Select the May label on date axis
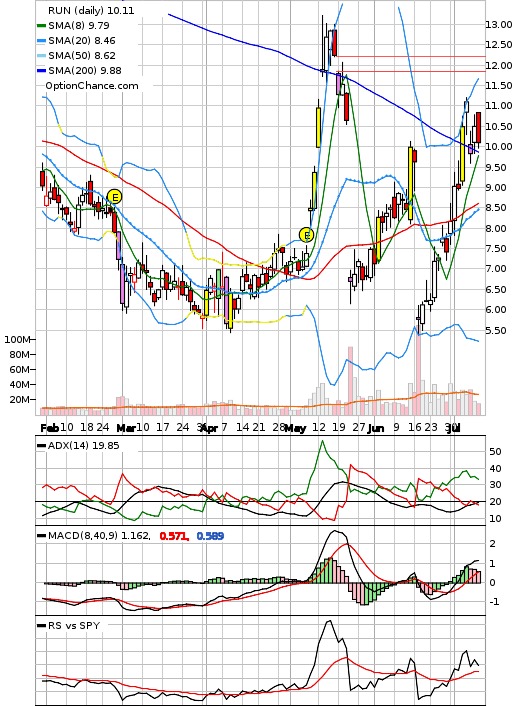The image size is (526, 706). point(295,428)
